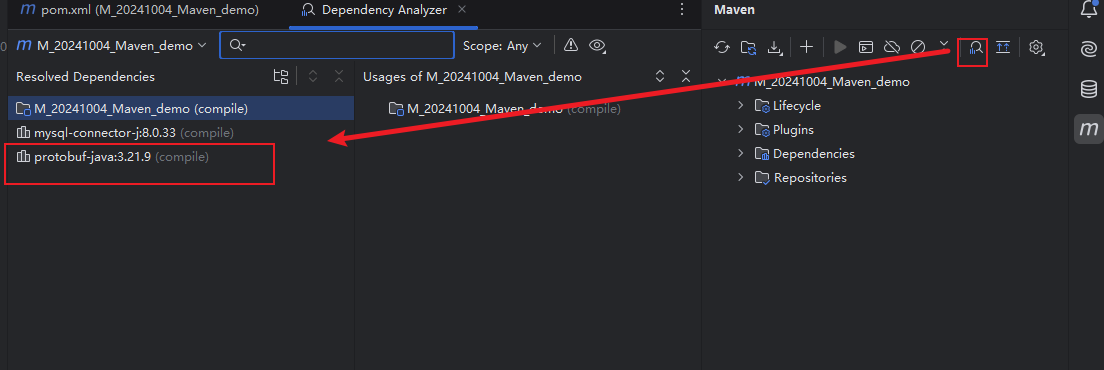1104x370 pixels.
Task: Open view options eye icon
Action: pyautogui.click(x=598, y=46)
